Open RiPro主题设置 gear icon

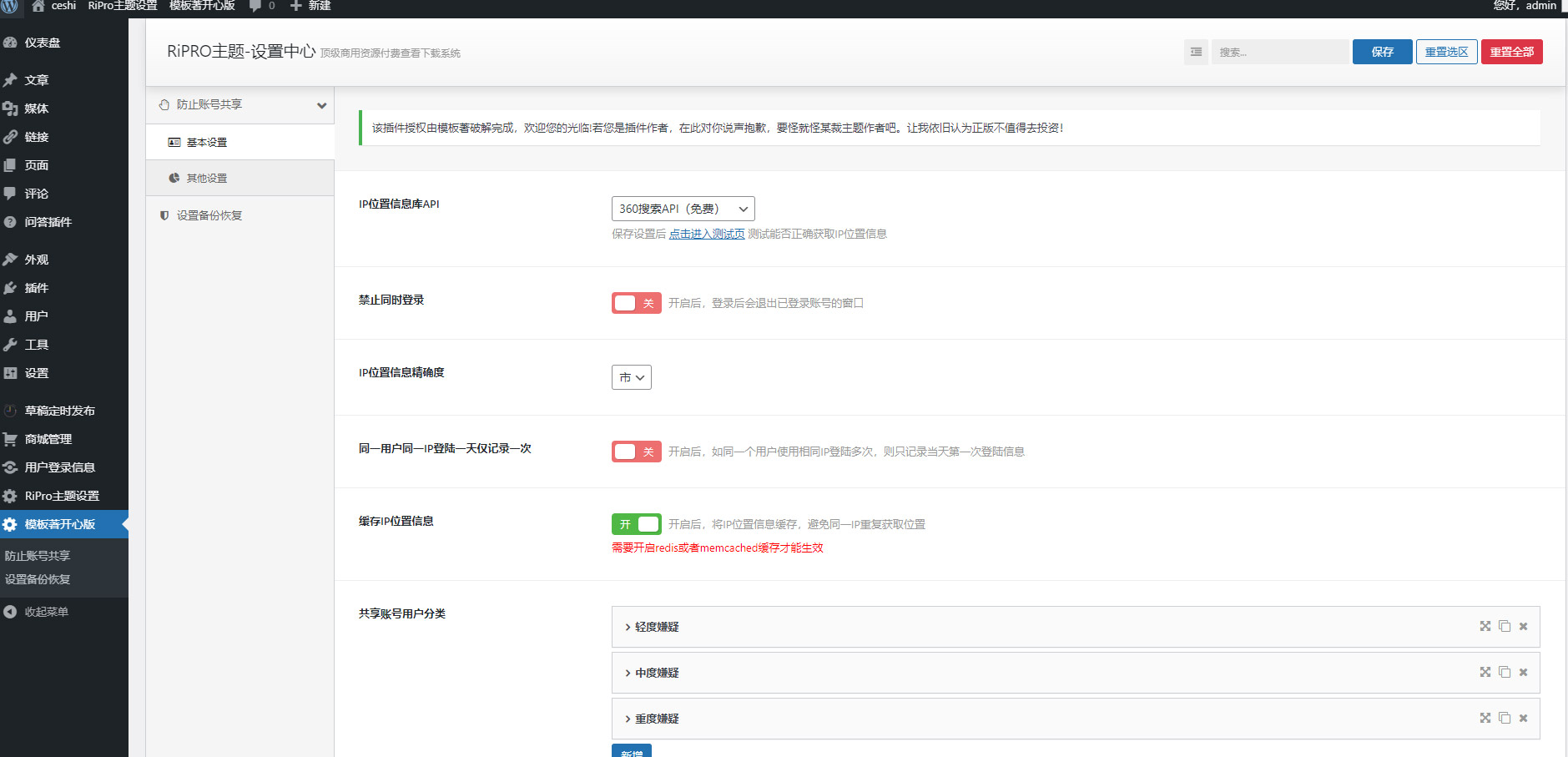click(10, 496)
